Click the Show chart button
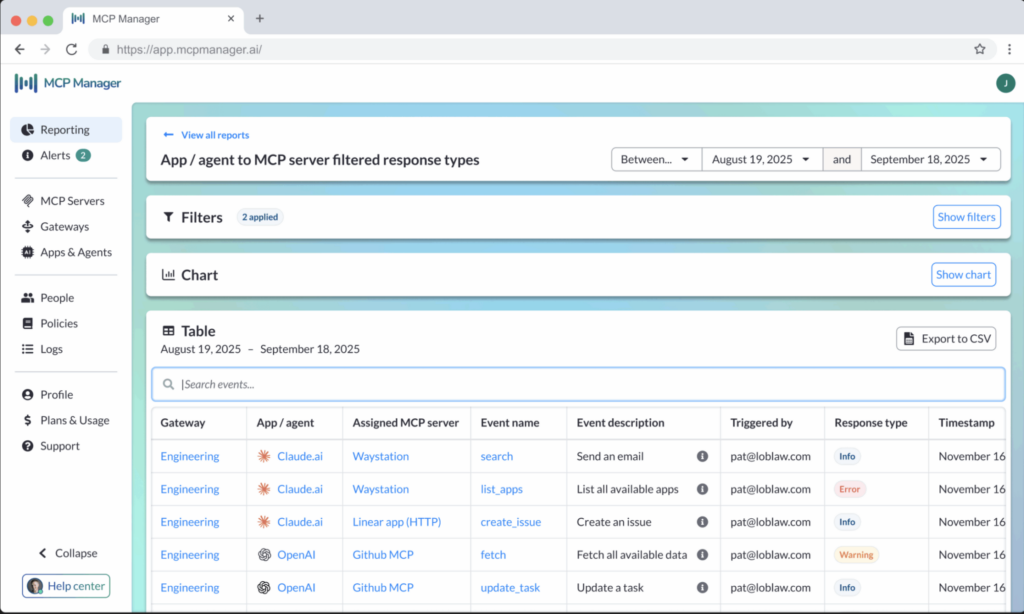This screenshot has width=1024, height=614. pos(963,275)
